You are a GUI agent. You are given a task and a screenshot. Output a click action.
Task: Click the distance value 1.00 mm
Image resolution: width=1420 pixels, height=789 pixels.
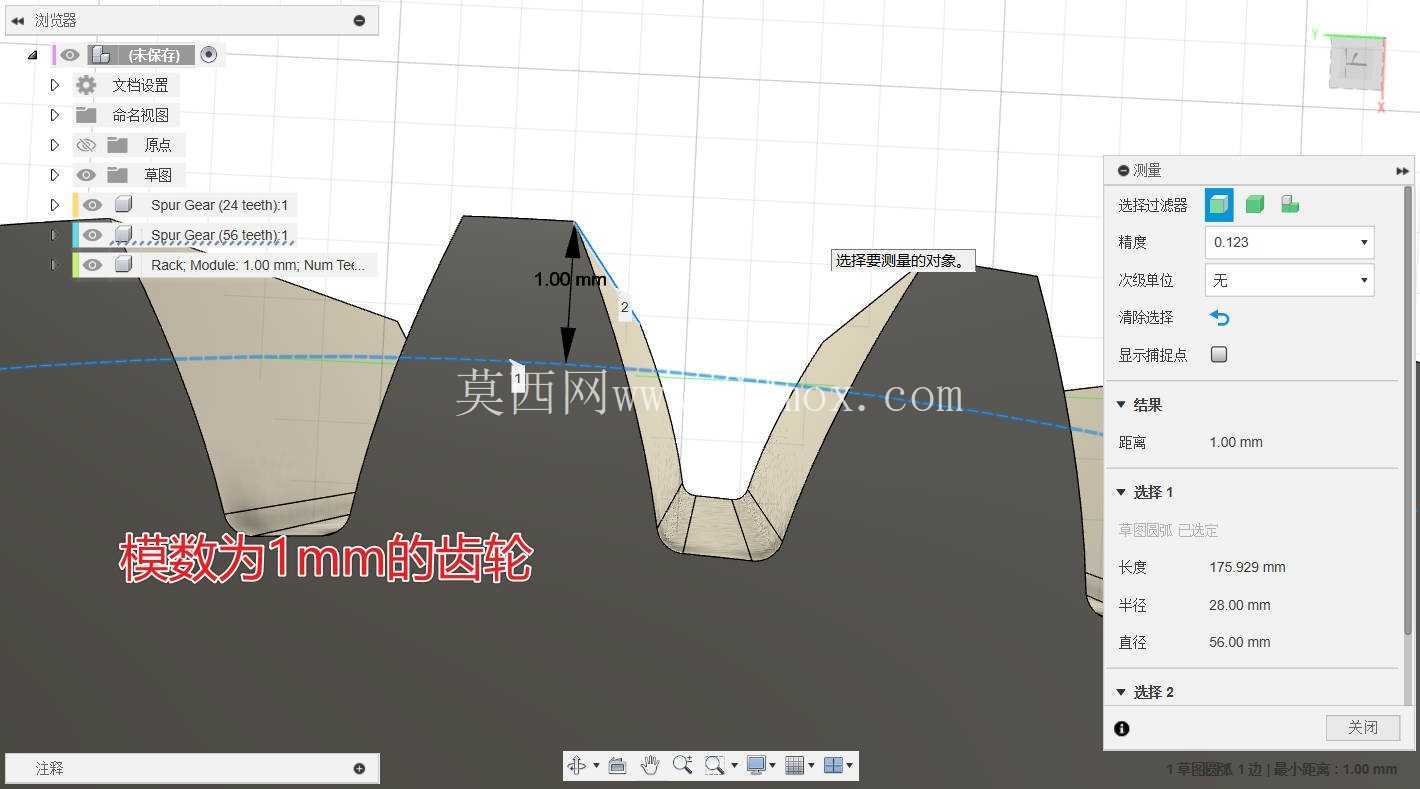pos(1236,442)
